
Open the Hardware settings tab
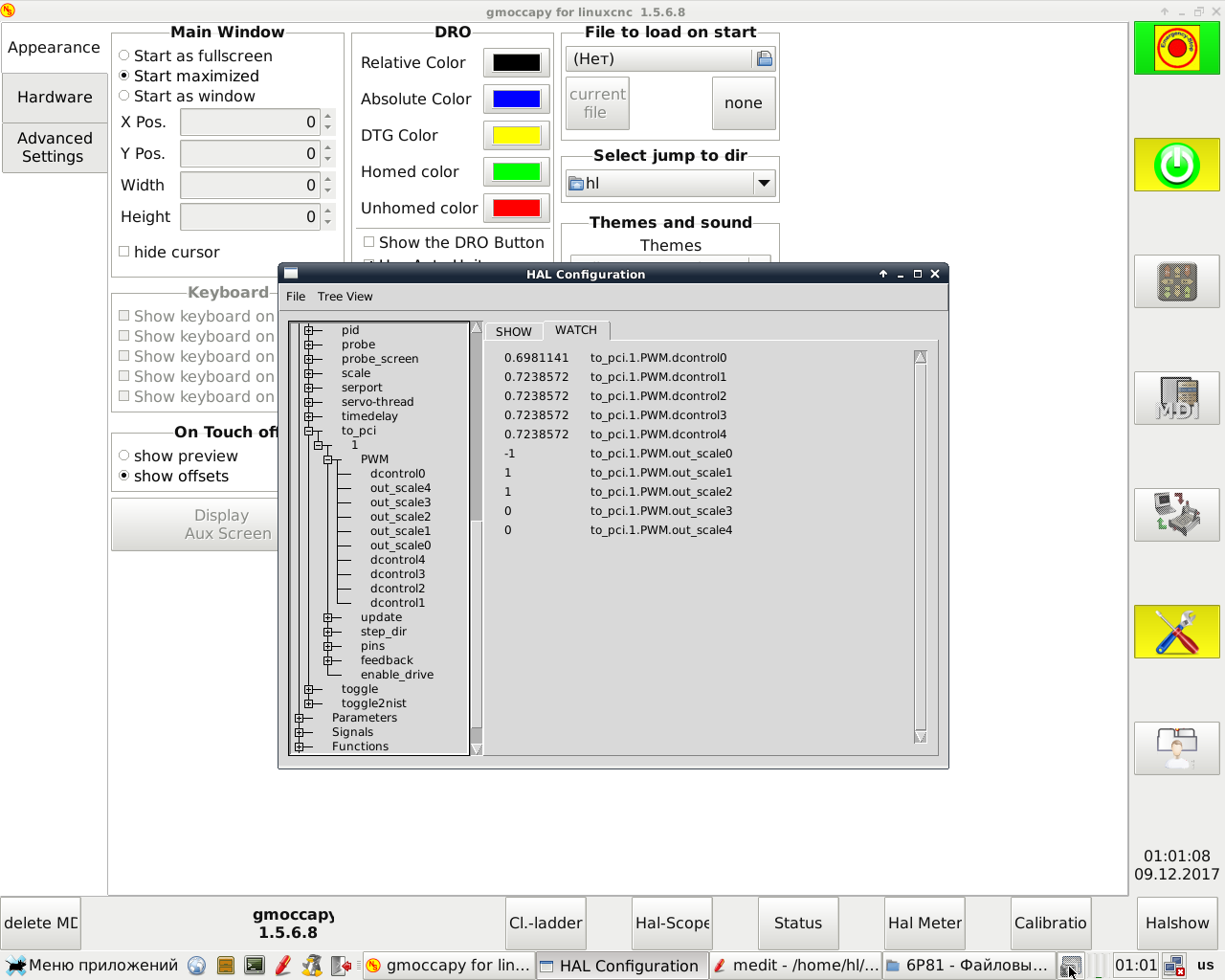55,97
